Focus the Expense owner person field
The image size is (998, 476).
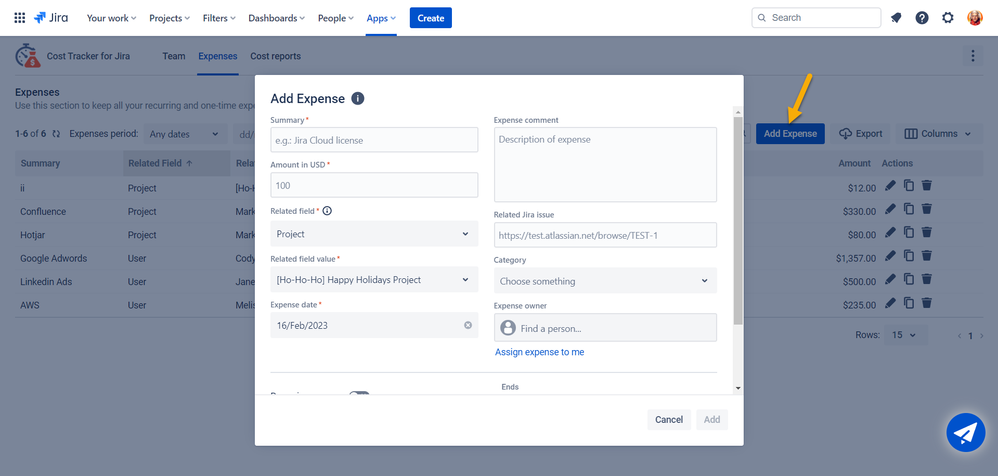(605, 328)
